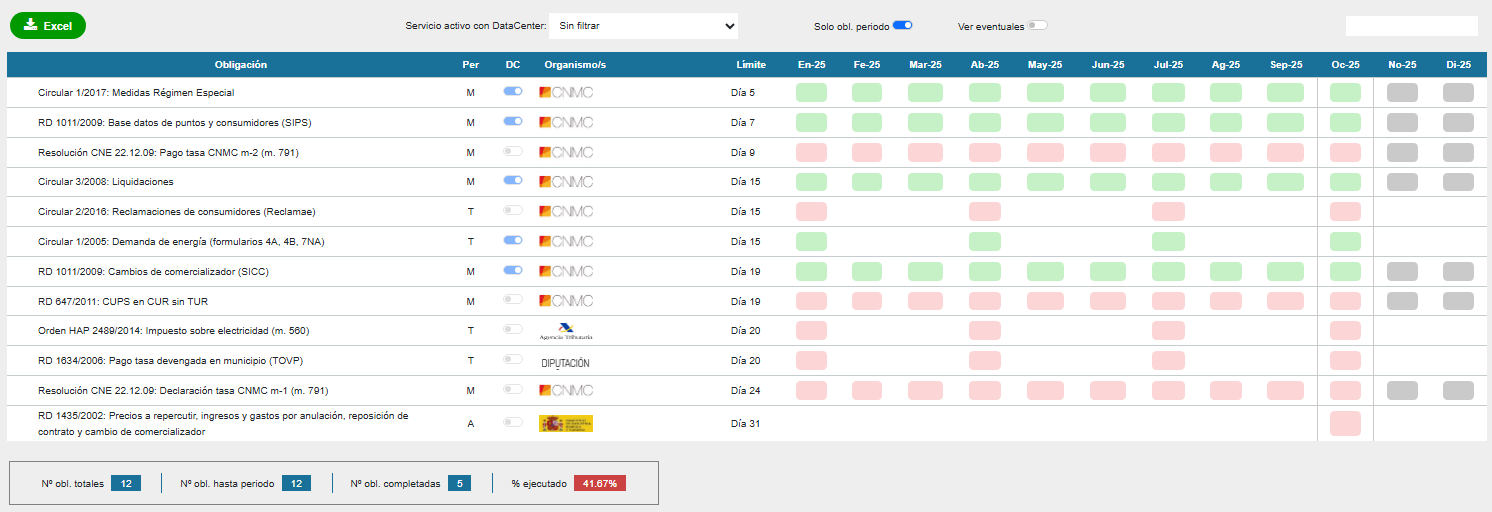Screen dimensions: 1492x512
Task: Toggle DC switch for Circular 1/2017 row
Action: click(x=513, y=92)
